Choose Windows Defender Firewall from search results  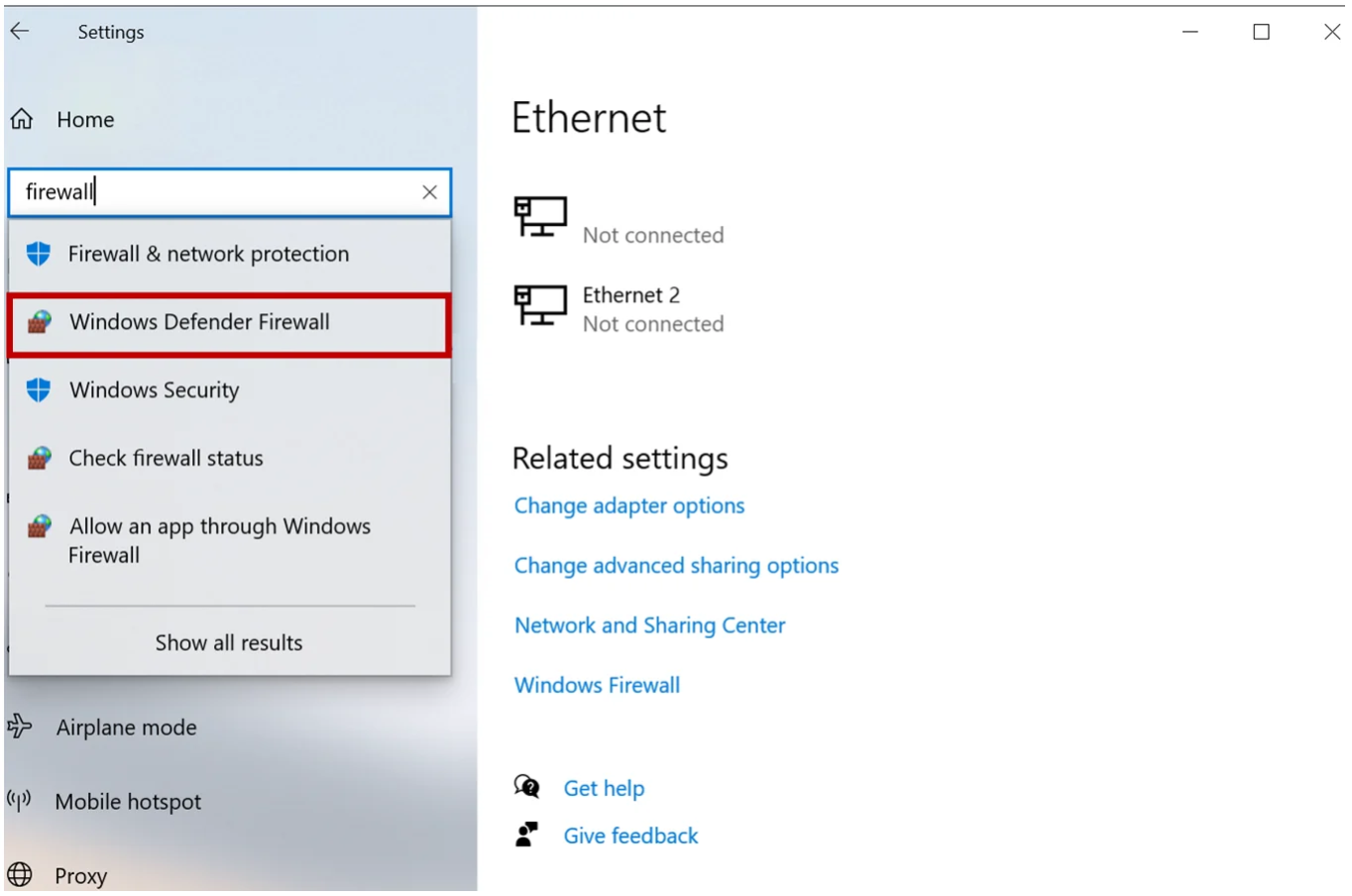pyautogui.click(x=229, y=323)
